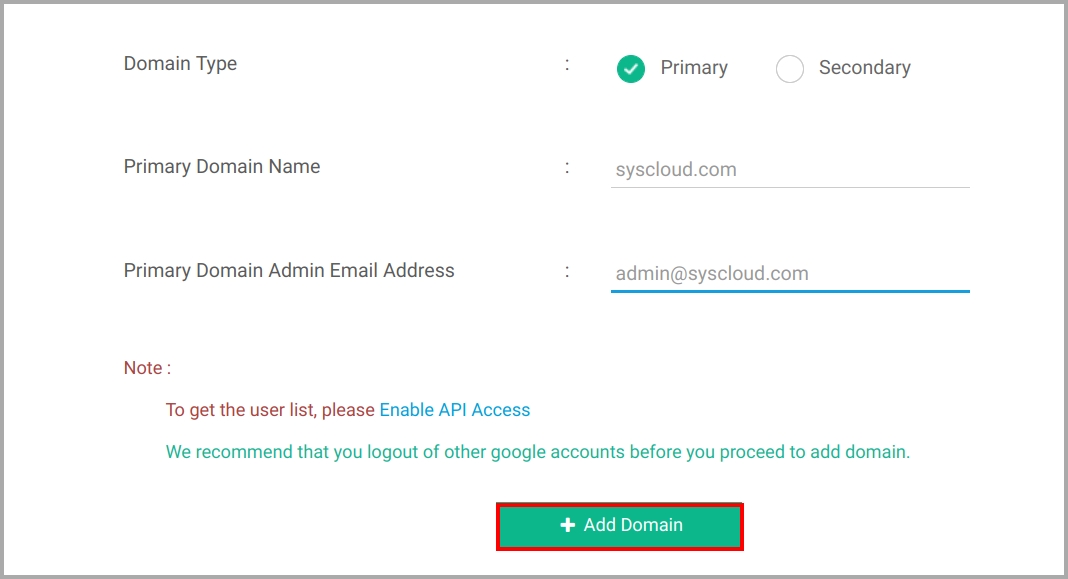Choose the Secondary domain type radio circle
This screenshot has width=1068, height=579.
pos(789,68)
